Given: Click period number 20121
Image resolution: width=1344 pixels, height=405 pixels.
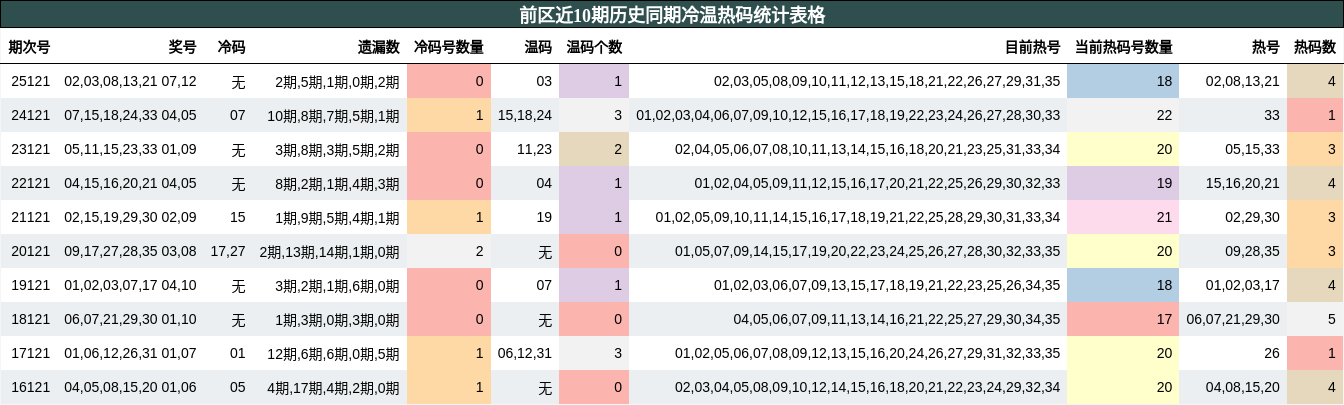Looking at the screenshot, I should (x=31, y=251).
